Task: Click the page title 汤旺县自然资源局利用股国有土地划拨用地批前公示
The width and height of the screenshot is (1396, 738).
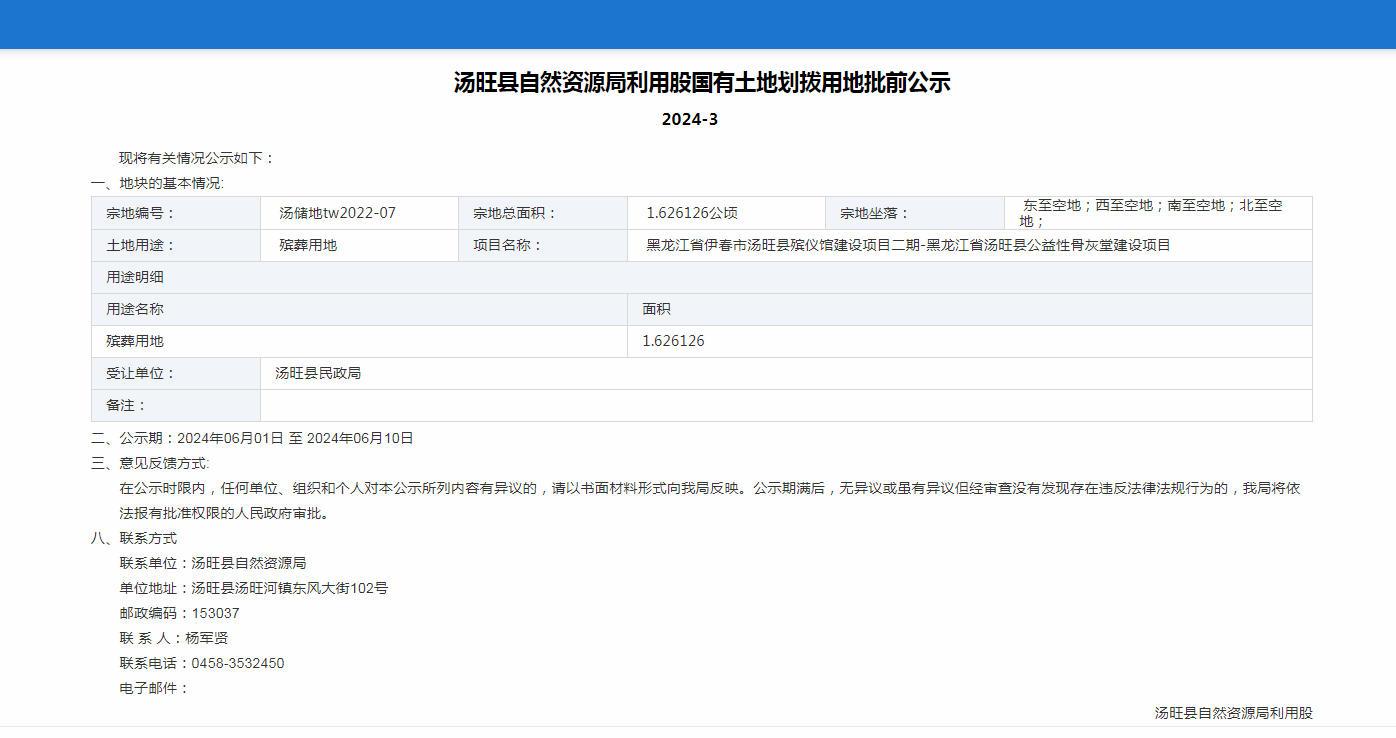Action: point(701,83)
